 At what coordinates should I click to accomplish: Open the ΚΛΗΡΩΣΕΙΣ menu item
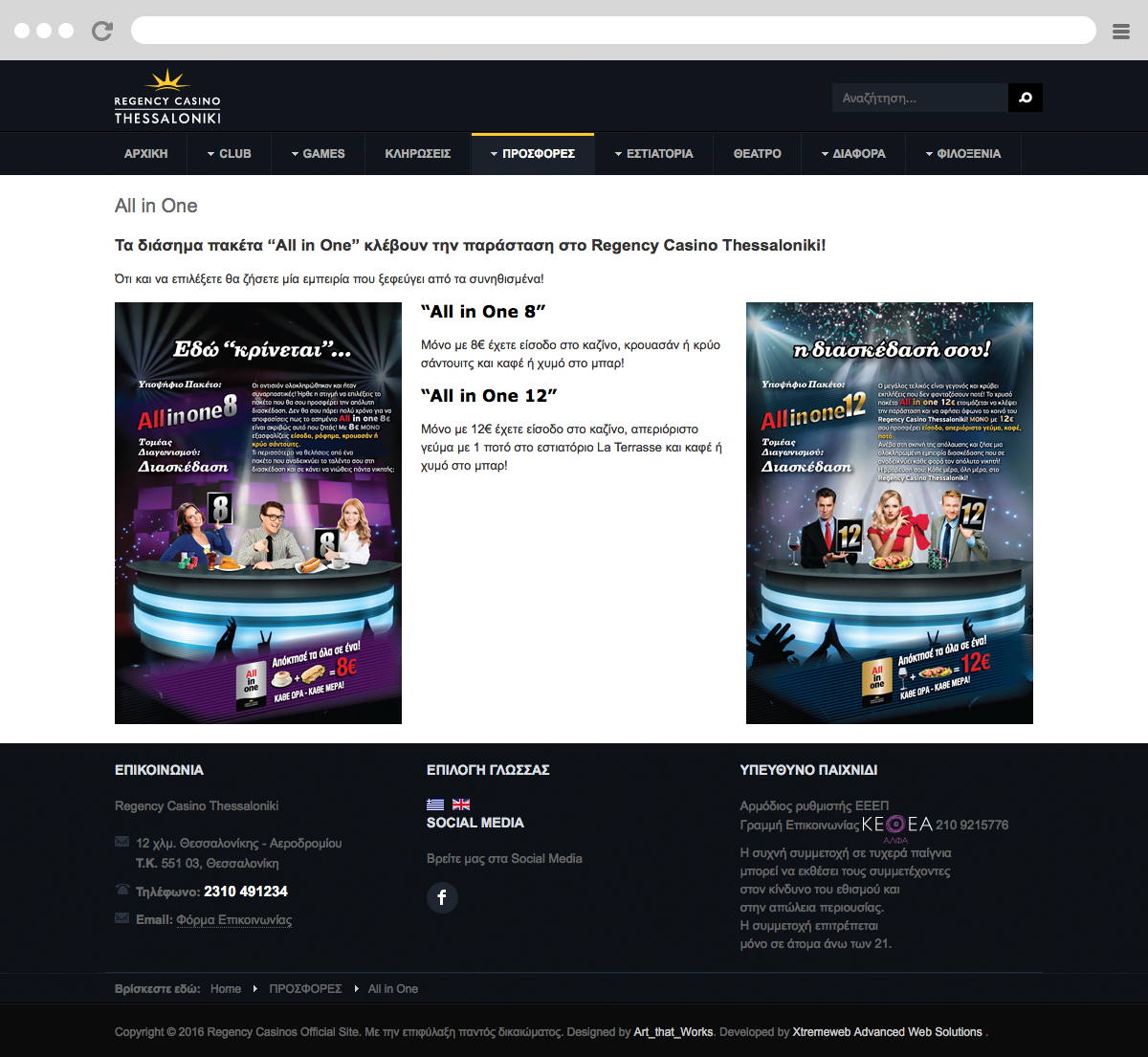click(x=418, y=154)
